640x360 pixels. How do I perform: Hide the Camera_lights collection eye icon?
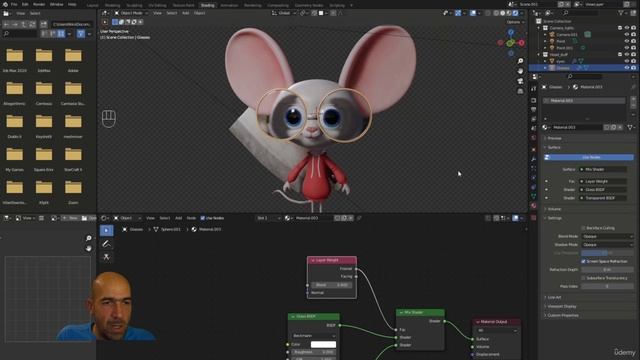pos(627,28)
